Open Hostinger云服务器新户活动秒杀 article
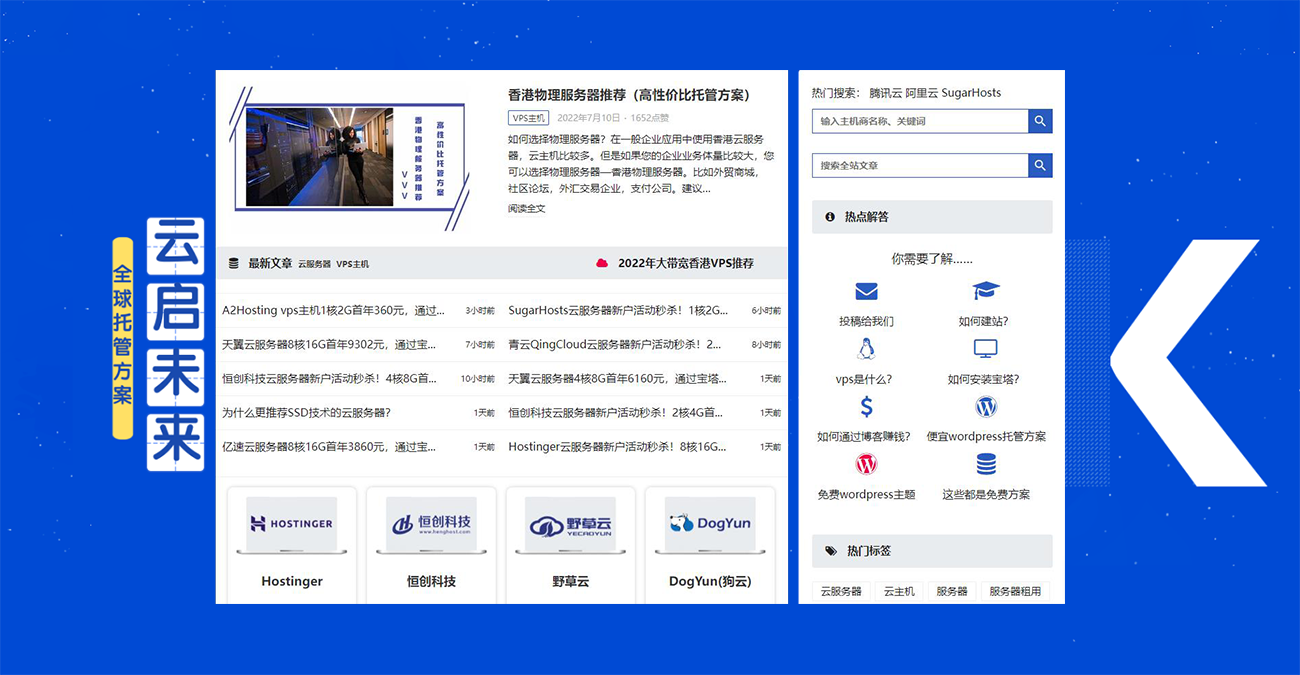1300x675 pixels. tap(617, 446)
